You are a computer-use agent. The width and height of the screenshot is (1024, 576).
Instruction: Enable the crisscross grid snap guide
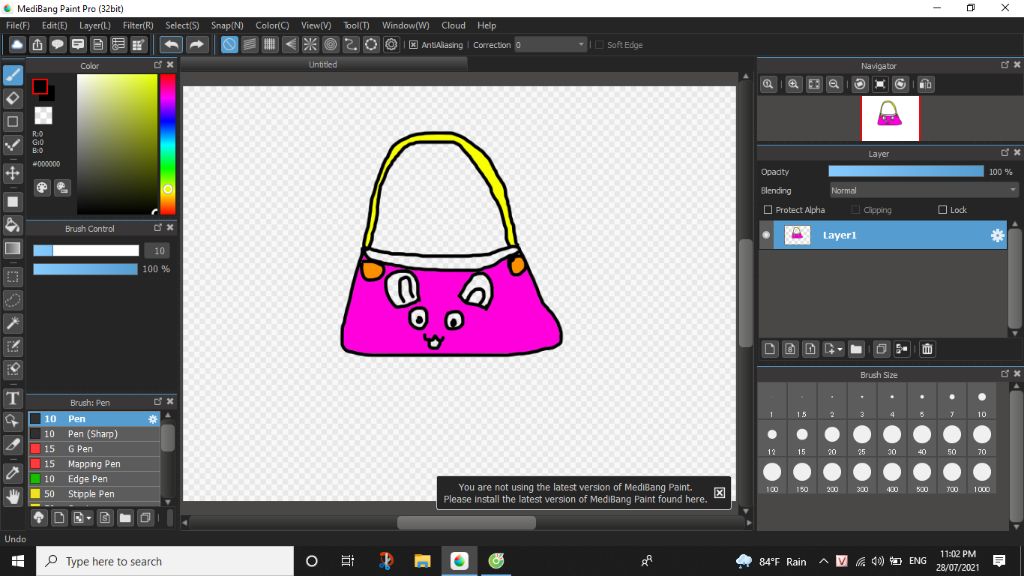pyautogui.click(x=270, y=44)
